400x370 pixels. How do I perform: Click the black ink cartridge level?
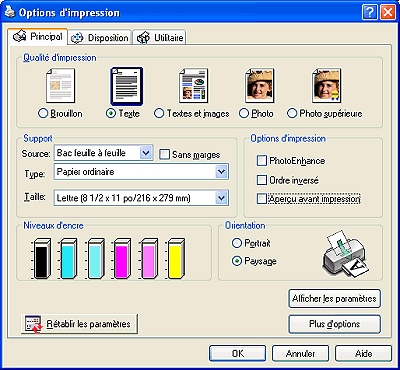pos(42,258)
